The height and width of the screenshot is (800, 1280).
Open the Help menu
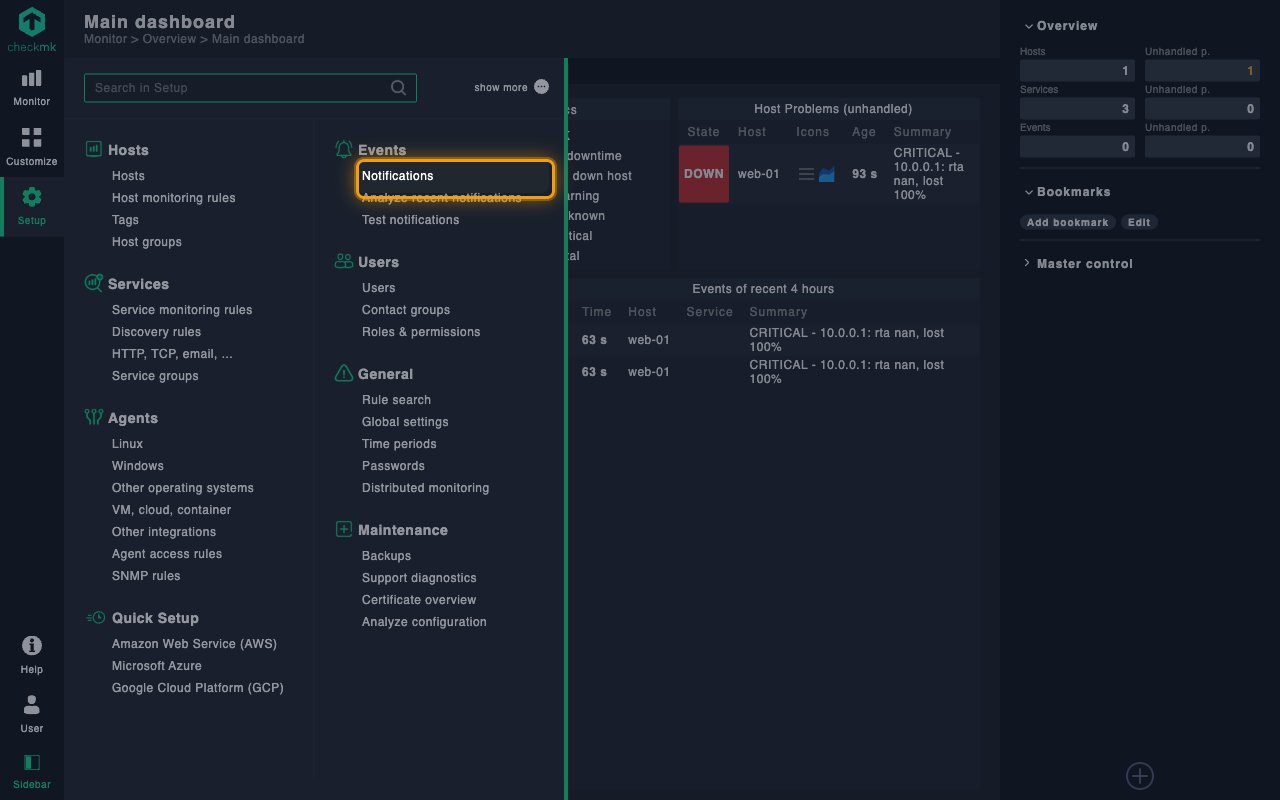[32, 655]
